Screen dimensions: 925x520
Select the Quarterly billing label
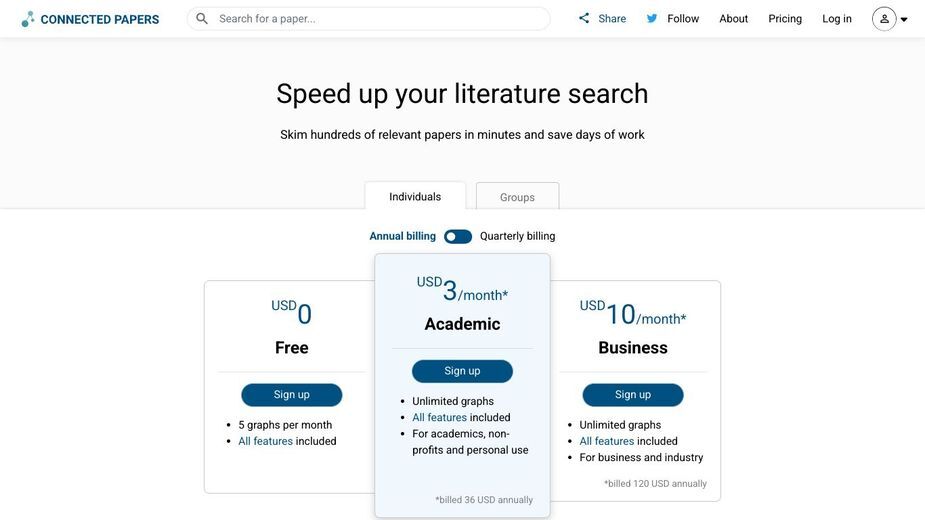(x=517, y=236)
